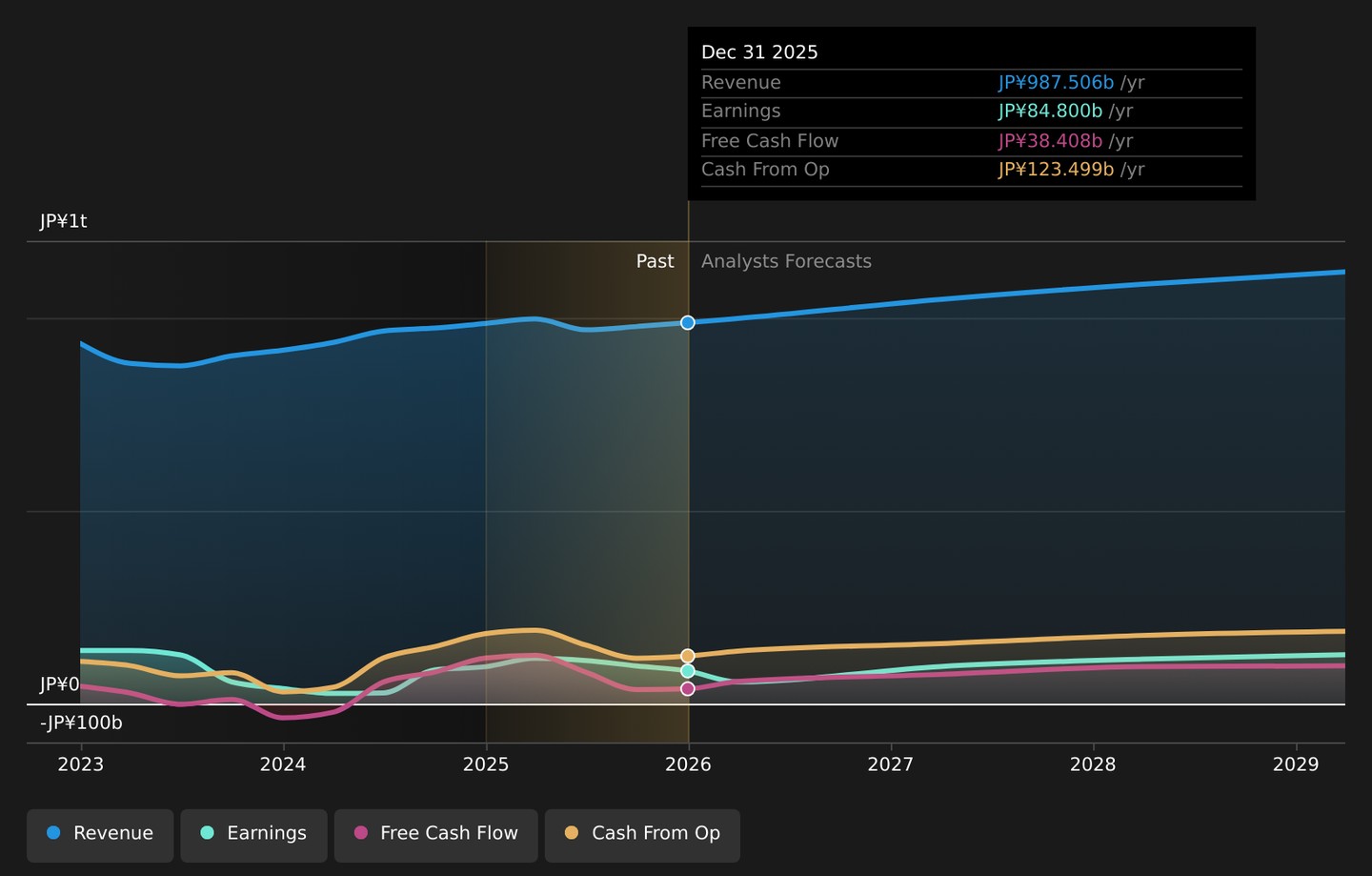Click the Revenue value JP¥987.506b in tooltip

[x=1056, y=83]
